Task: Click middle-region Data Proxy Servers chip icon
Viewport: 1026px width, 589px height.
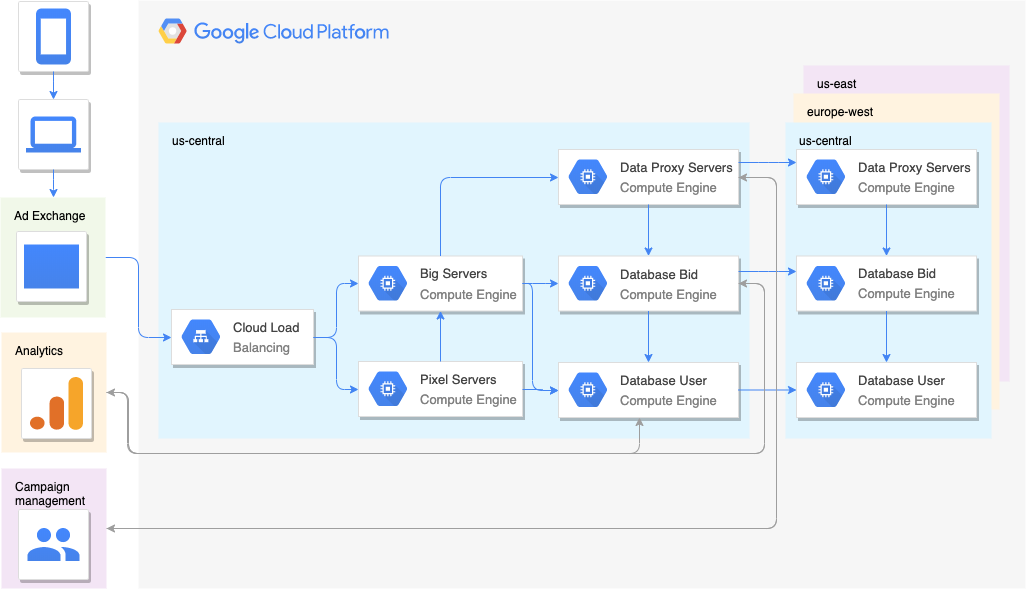Action: coord(588,177)
